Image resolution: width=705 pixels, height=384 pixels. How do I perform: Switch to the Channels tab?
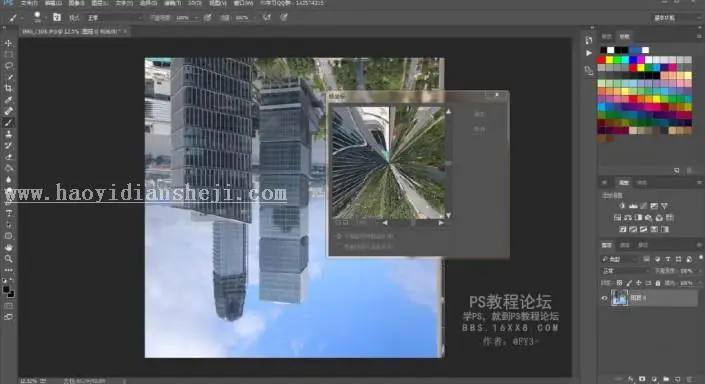tap(625, 245)
